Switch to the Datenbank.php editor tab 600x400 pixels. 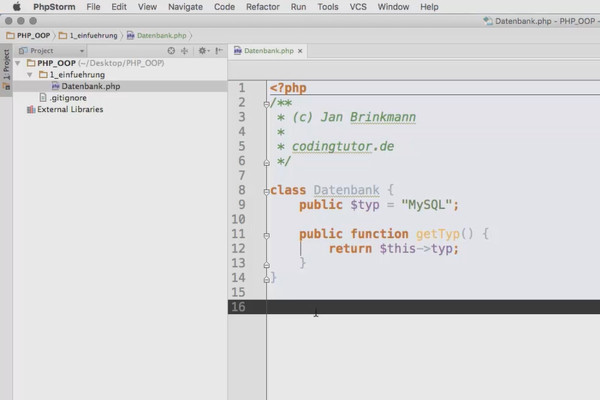(268, 51)
